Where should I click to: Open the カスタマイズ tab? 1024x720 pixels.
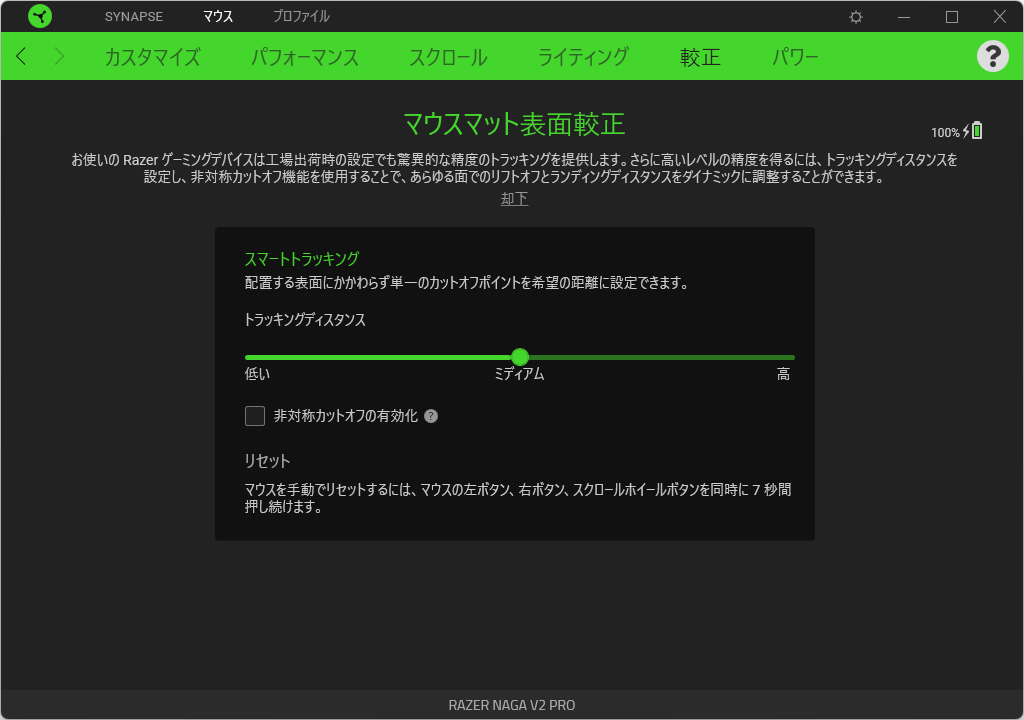pos(152,57)
